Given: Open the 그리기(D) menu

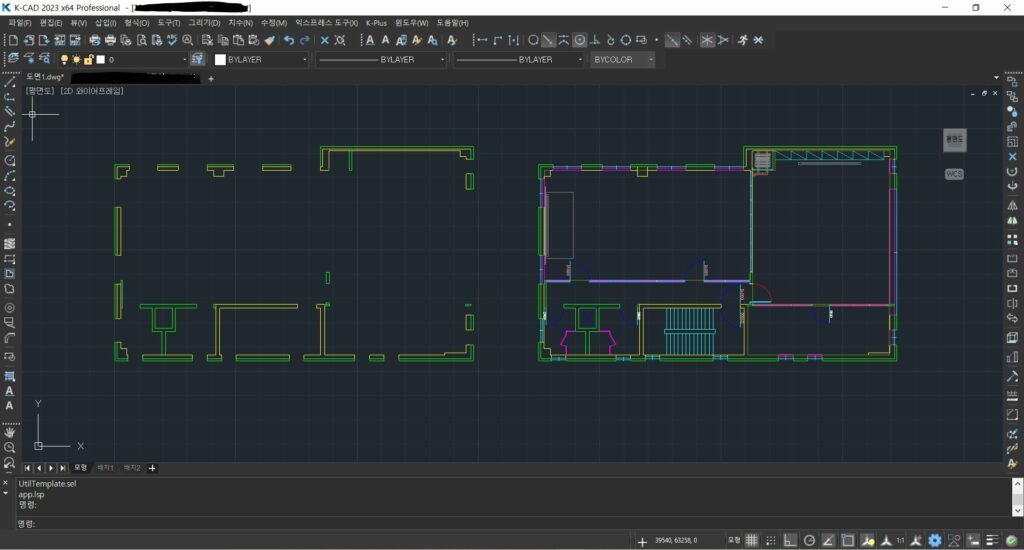Looking at the screenshot, I should click(x=204, y=22).
